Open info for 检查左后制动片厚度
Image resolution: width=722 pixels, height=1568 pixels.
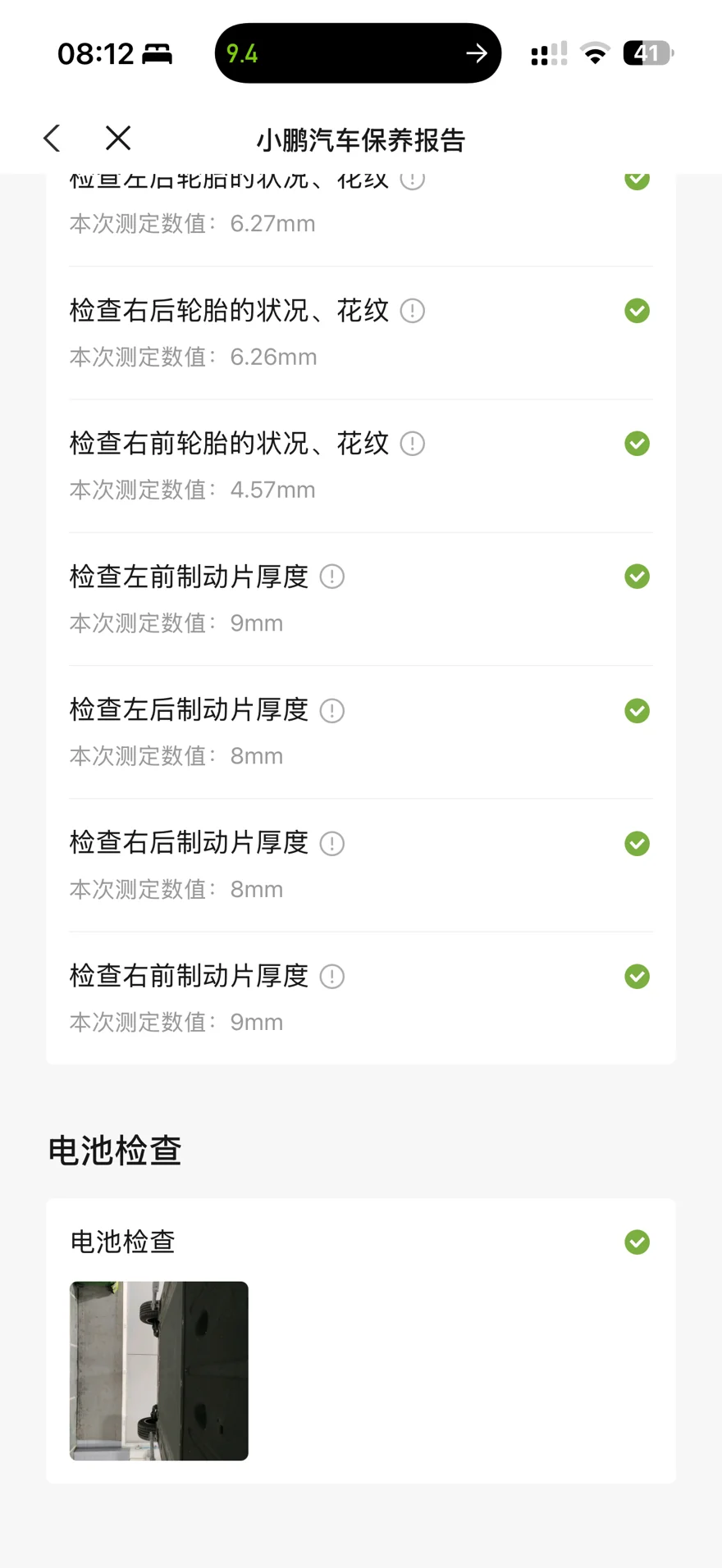point(331,710)
